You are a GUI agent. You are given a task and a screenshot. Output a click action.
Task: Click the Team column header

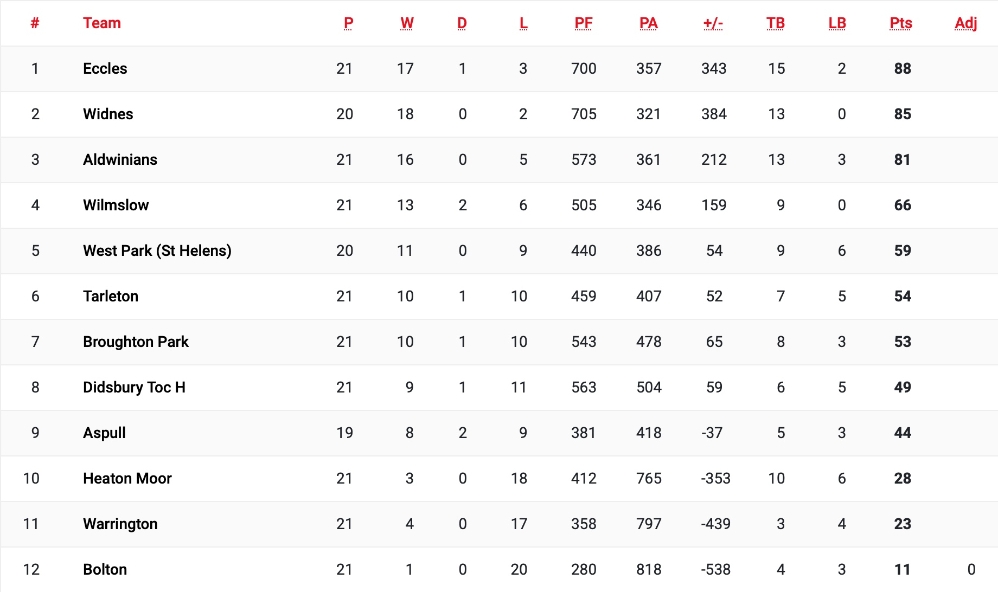pyautogui.click(x=102, y=23)
